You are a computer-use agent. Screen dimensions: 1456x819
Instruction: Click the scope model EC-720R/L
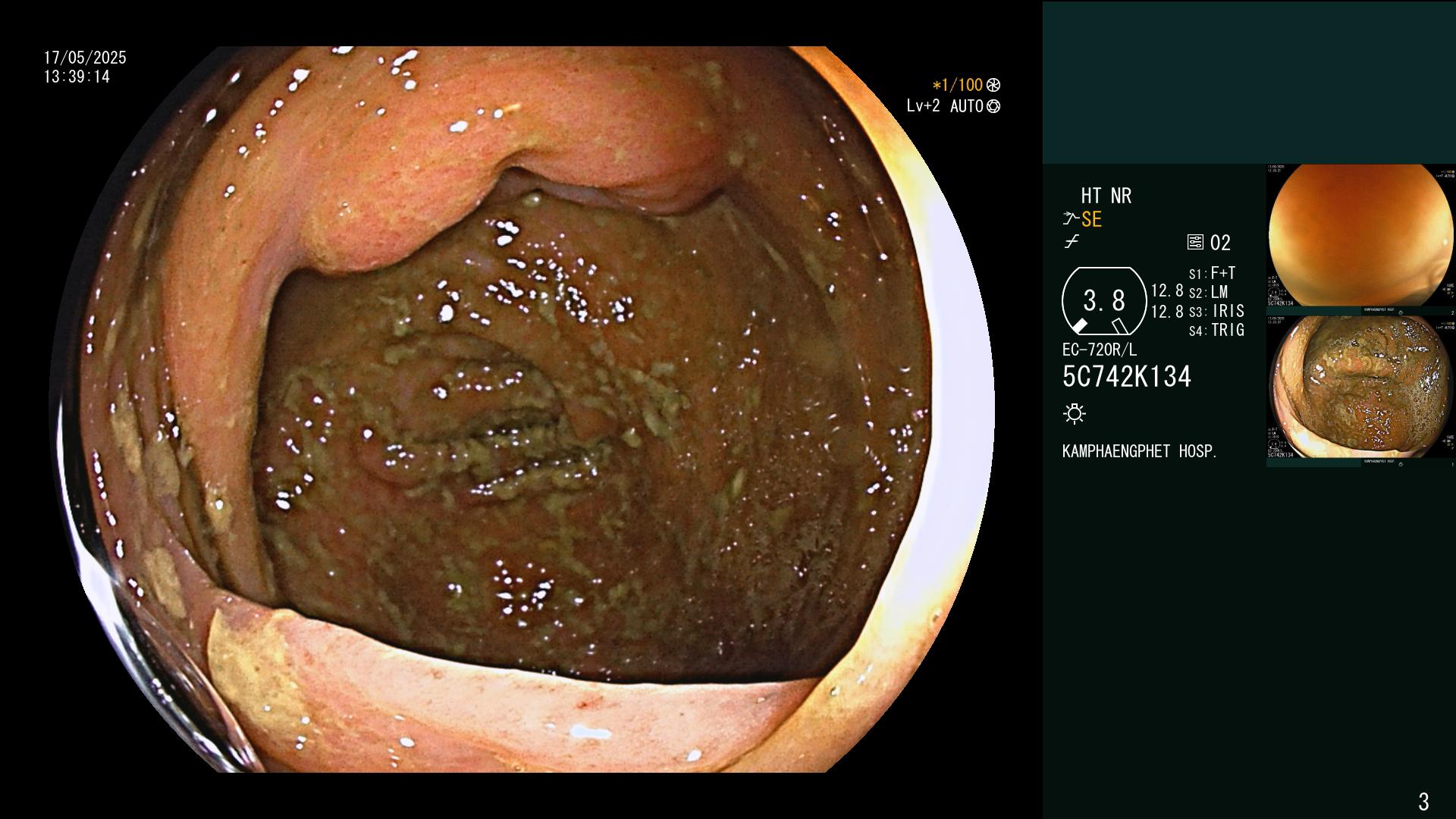[1099, 350]
